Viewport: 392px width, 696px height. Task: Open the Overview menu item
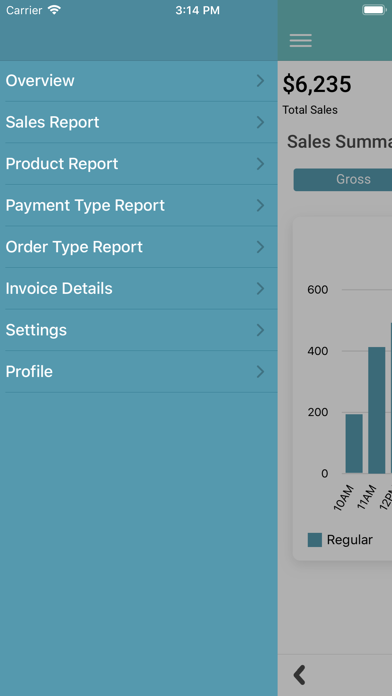click(139, 81)
